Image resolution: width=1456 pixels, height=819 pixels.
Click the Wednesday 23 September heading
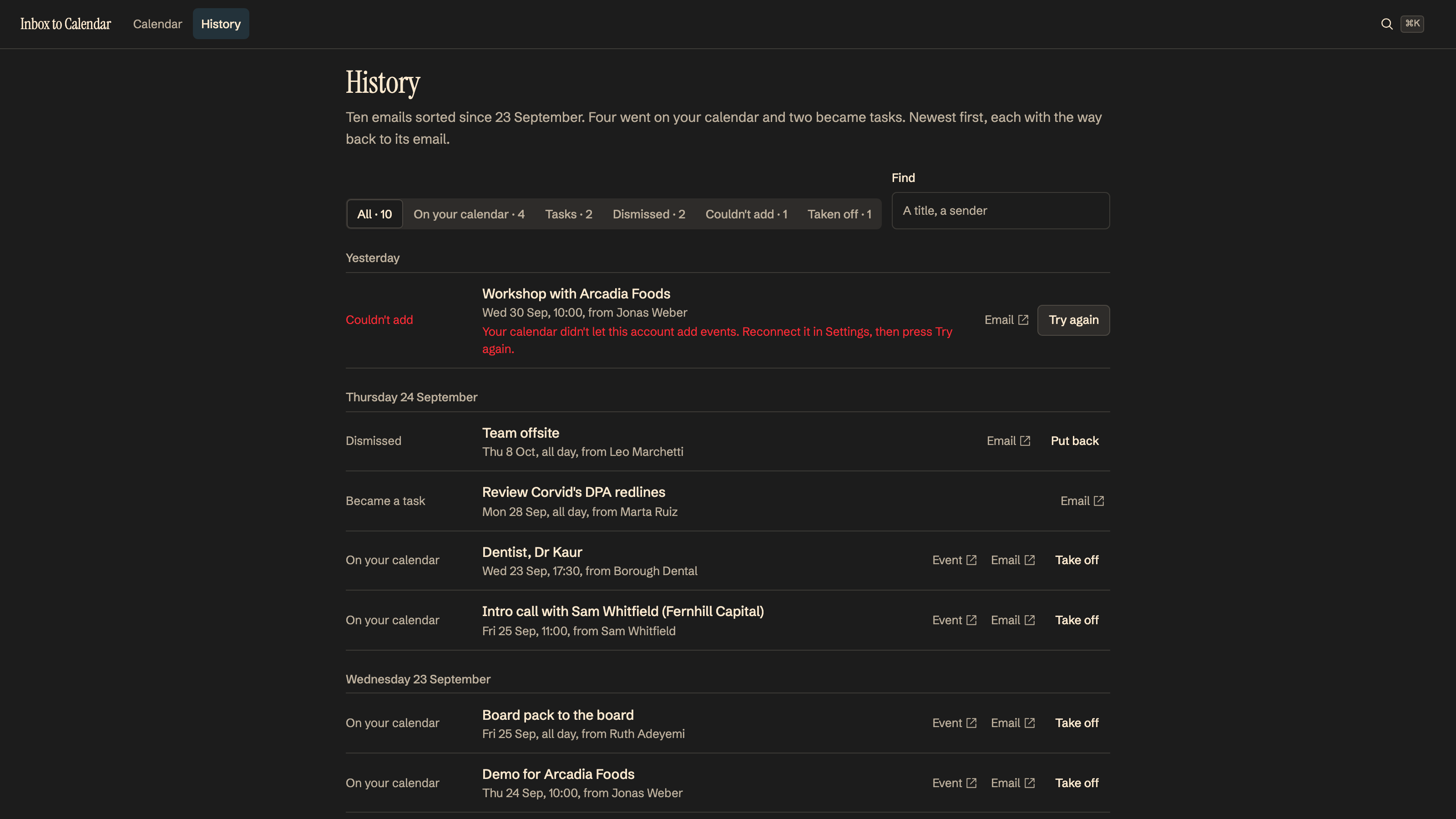pos(418,679)
